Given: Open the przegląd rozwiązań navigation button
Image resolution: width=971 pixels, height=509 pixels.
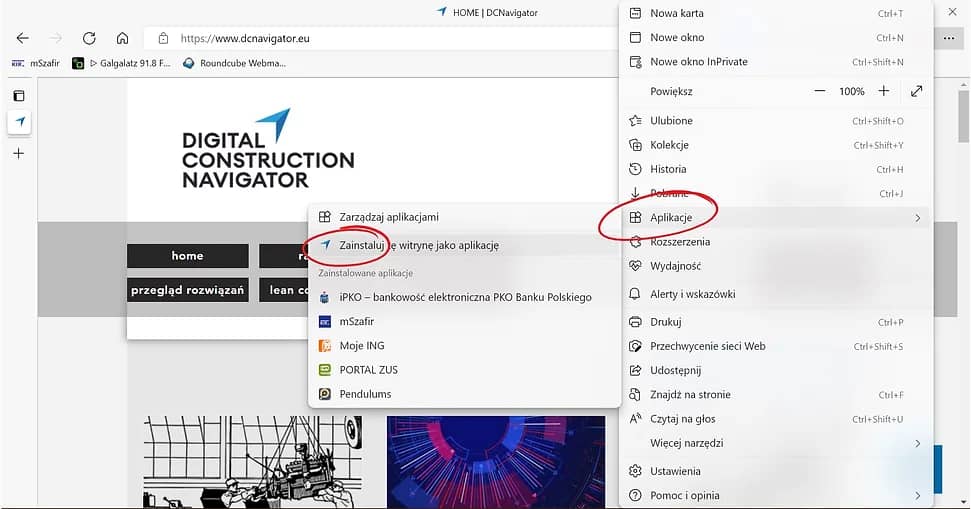Looking at the screenshot, I should point(188,290).
